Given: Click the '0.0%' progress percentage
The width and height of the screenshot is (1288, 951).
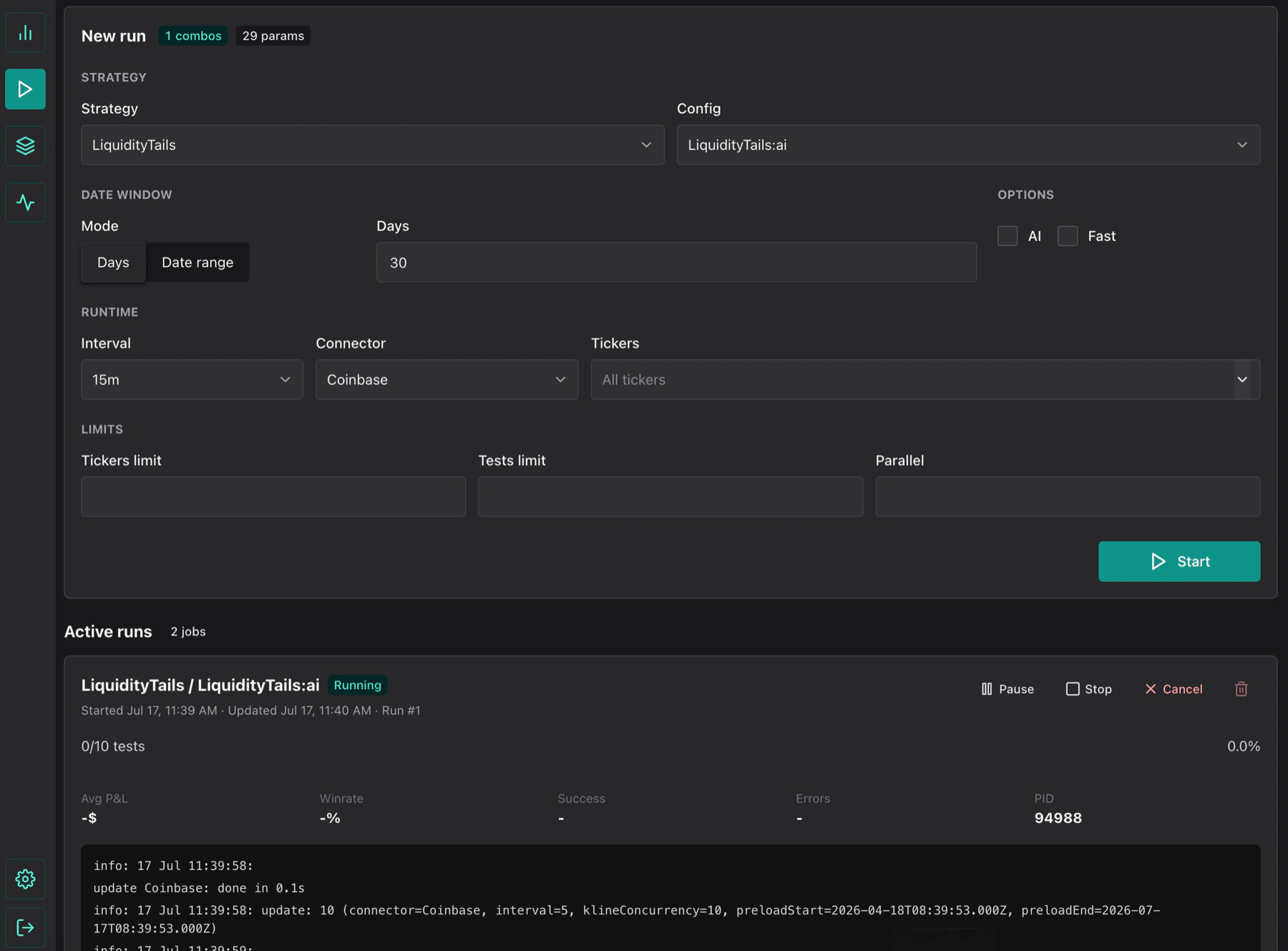Looking at the screenshot, I should point(1244,746).
